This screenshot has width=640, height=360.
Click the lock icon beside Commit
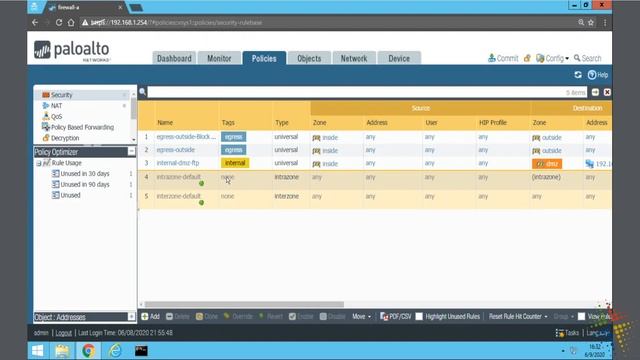[527, 58]
